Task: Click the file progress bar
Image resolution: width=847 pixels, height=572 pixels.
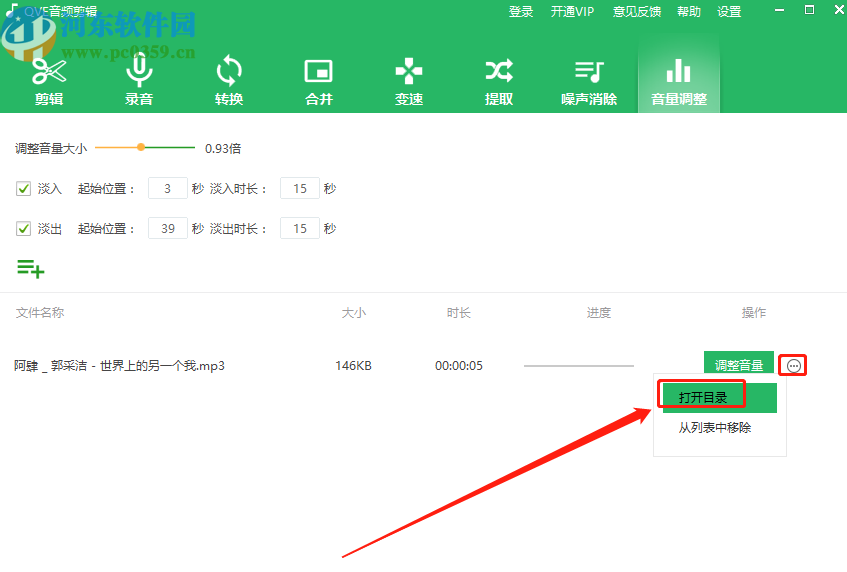Action: [x=579, y=366]
